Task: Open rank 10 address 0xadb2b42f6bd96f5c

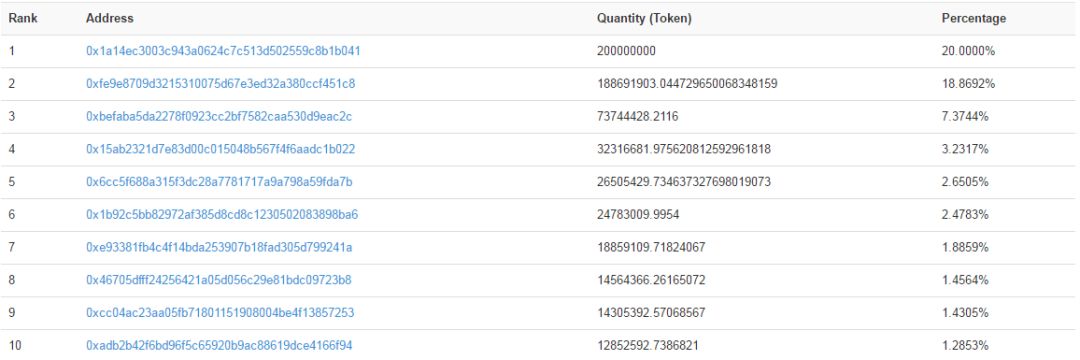Action: pyautogui.click(x=219, y=346)
